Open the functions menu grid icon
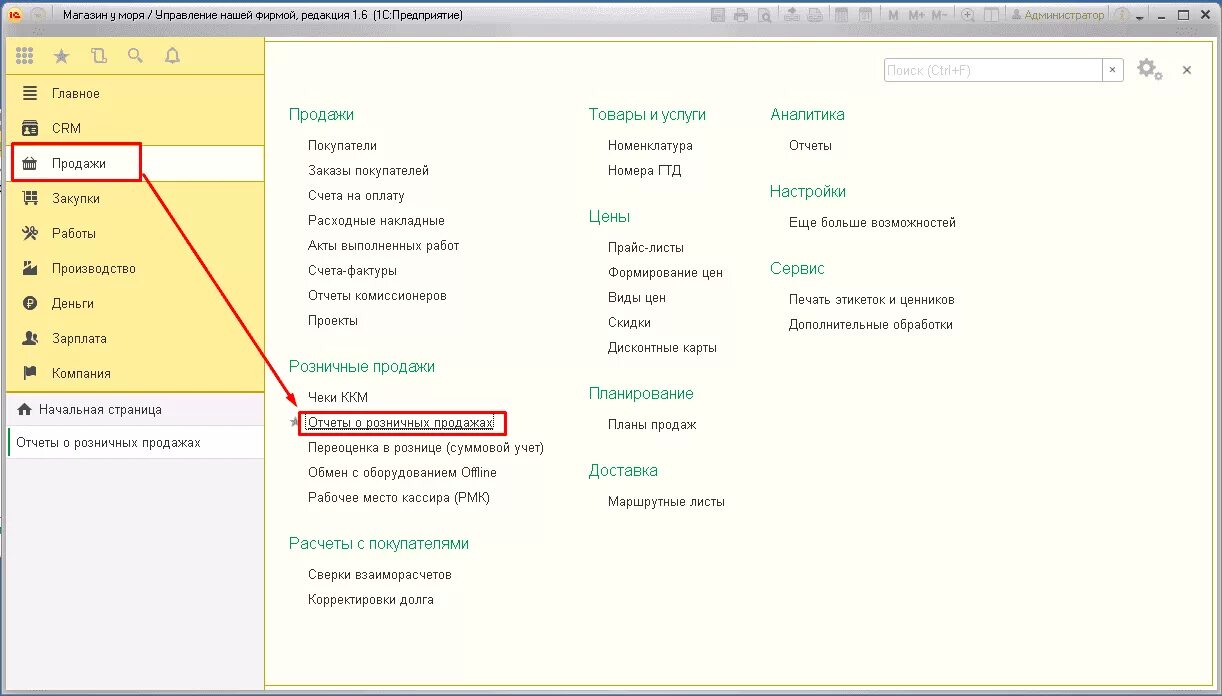This screenshot has width=1222, height=696. [x=25, y=56]
